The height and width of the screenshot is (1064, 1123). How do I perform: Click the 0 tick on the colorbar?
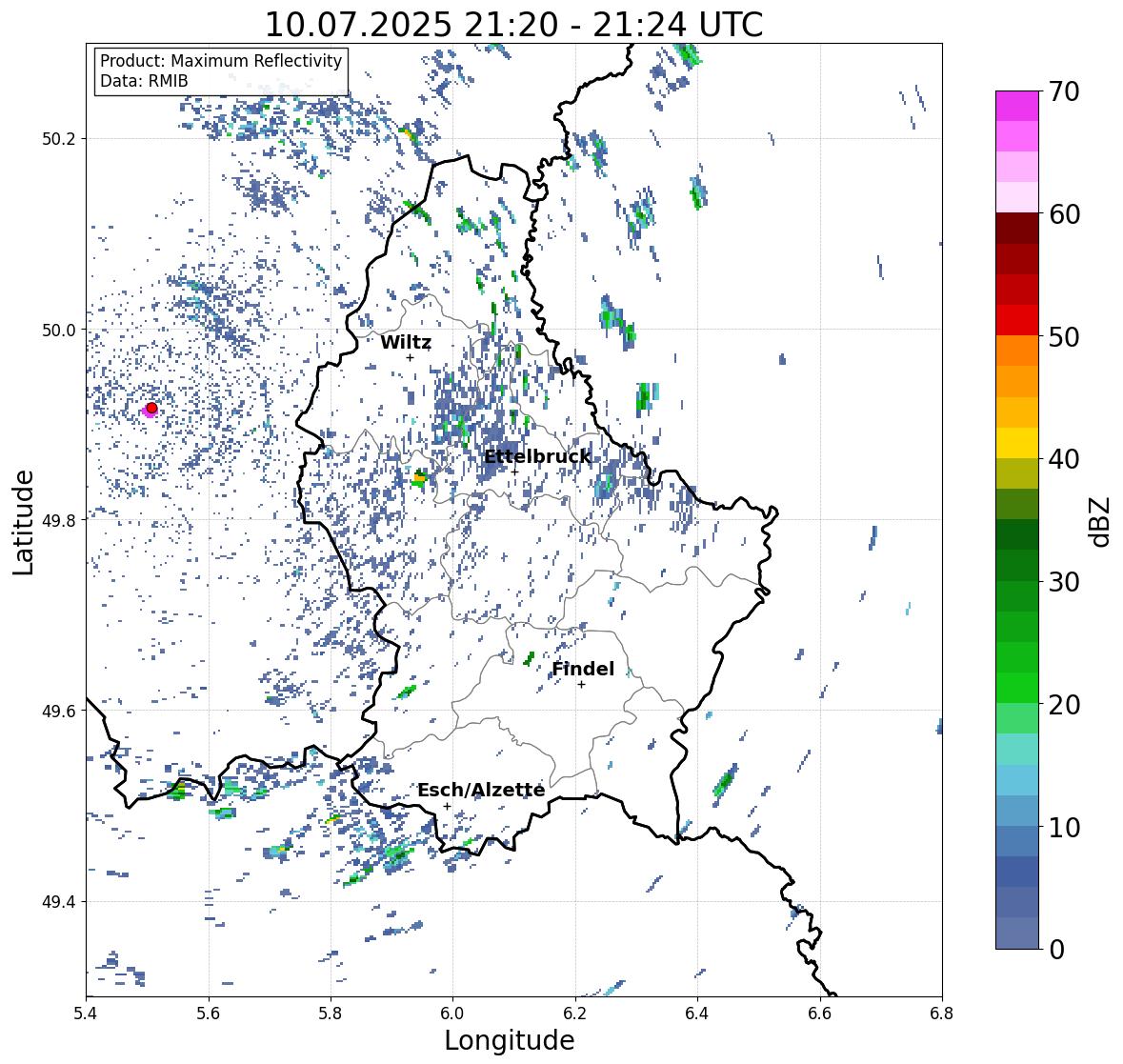[1056, 950]
